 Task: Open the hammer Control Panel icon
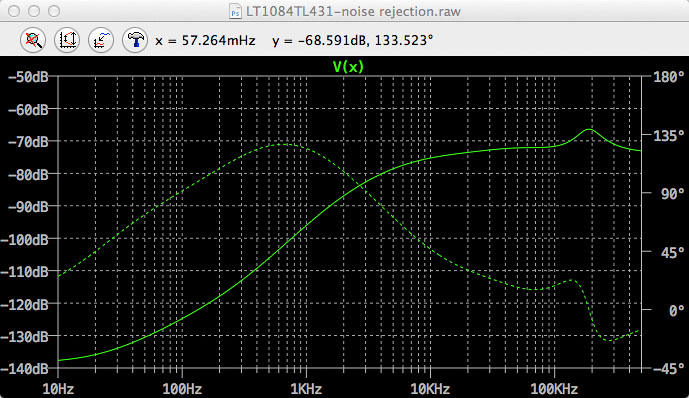(x=135, y=40)
